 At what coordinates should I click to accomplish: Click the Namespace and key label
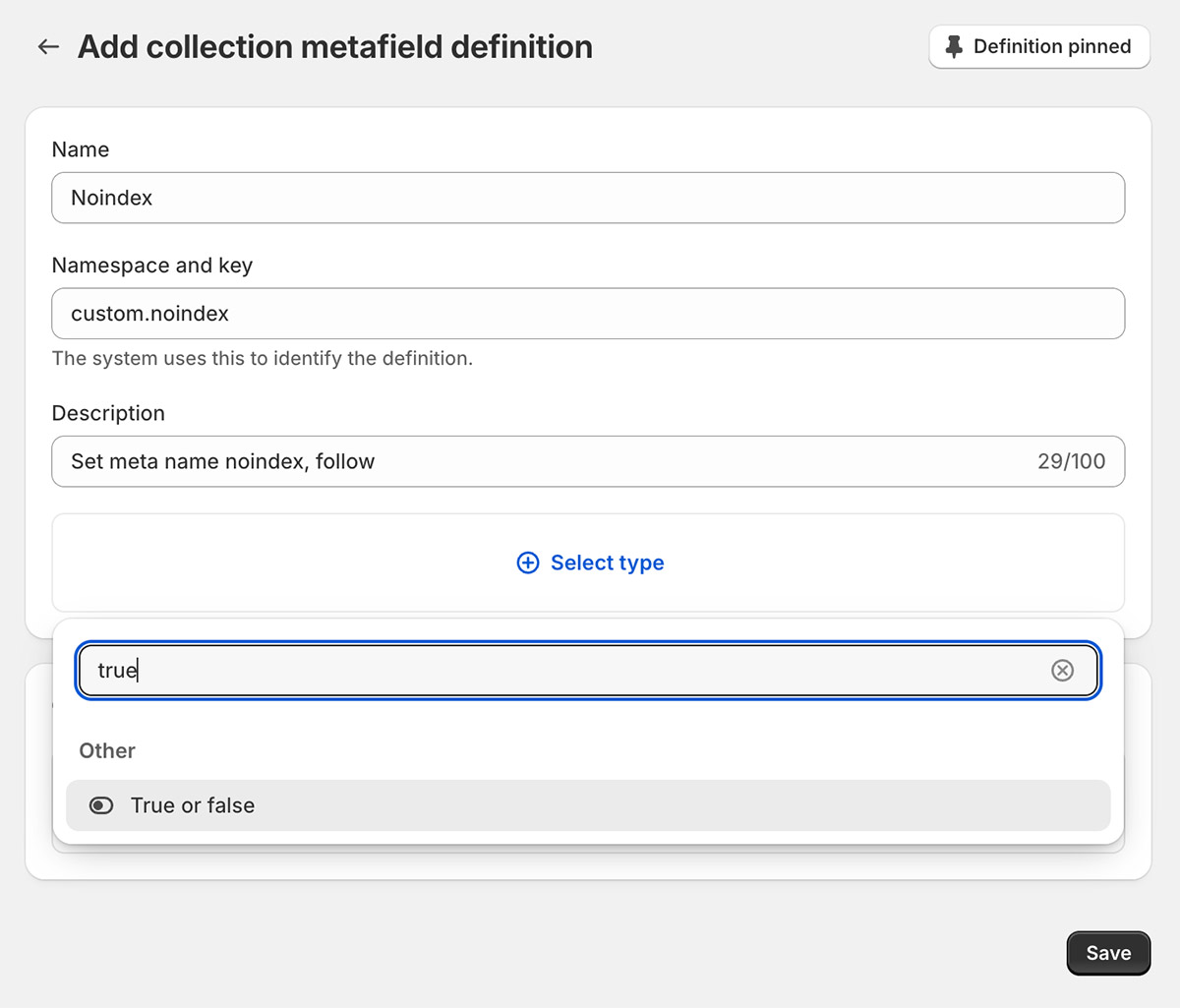pyautogui.click(x=152, y=266)
